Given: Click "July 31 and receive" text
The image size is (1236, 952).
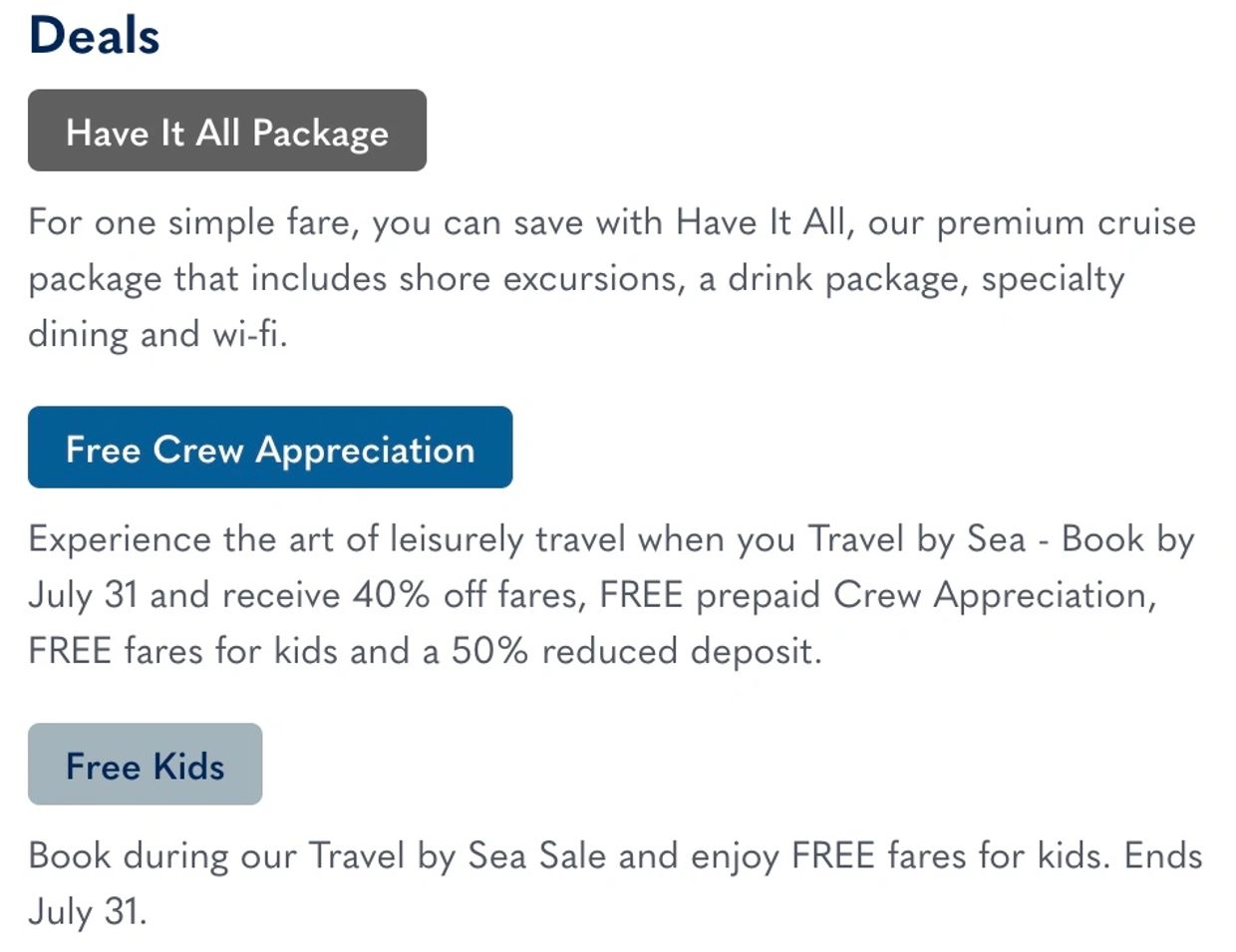Looking at the screenshot, I should click(x=184, y=595).
